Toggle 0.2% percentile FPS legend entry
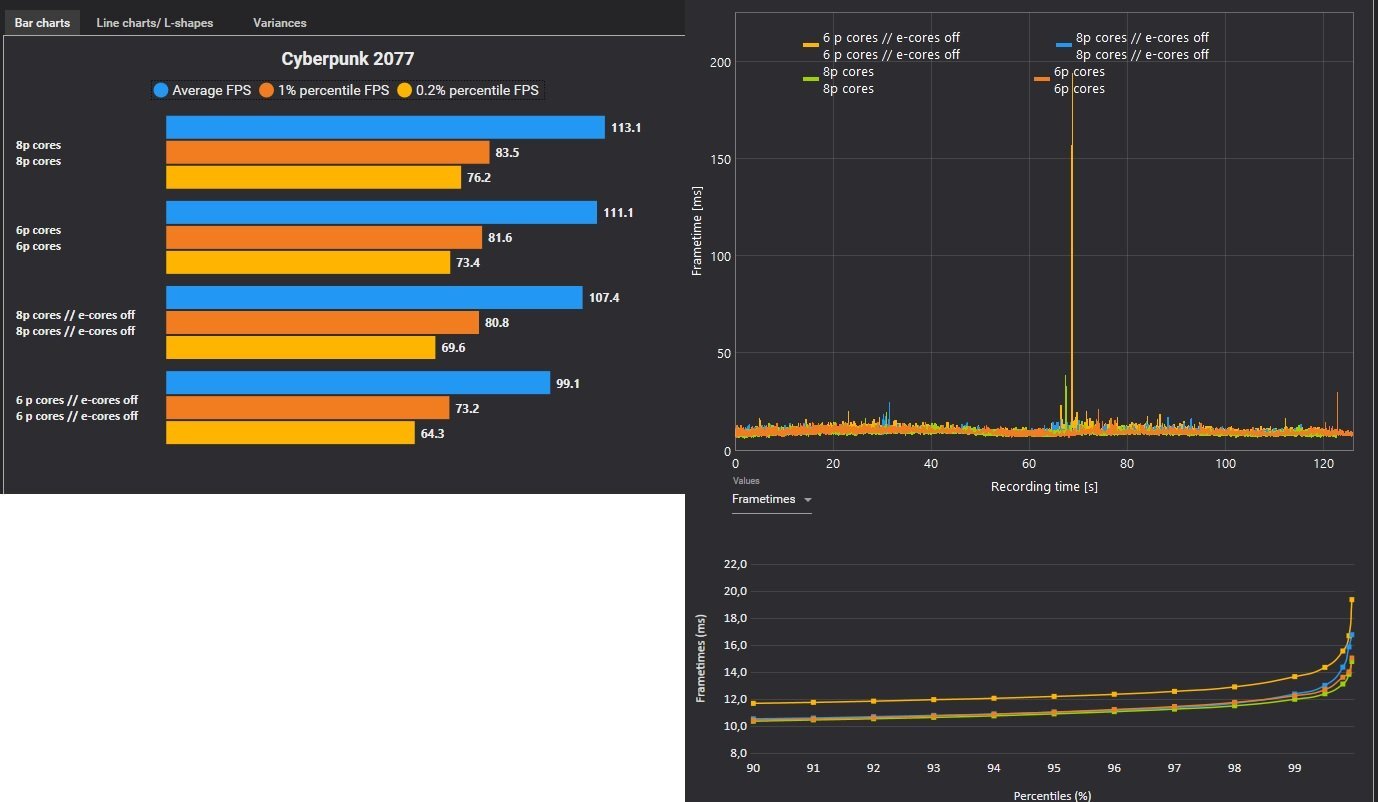This screenshot has height=802, width=1378. (x=468, y=90)
